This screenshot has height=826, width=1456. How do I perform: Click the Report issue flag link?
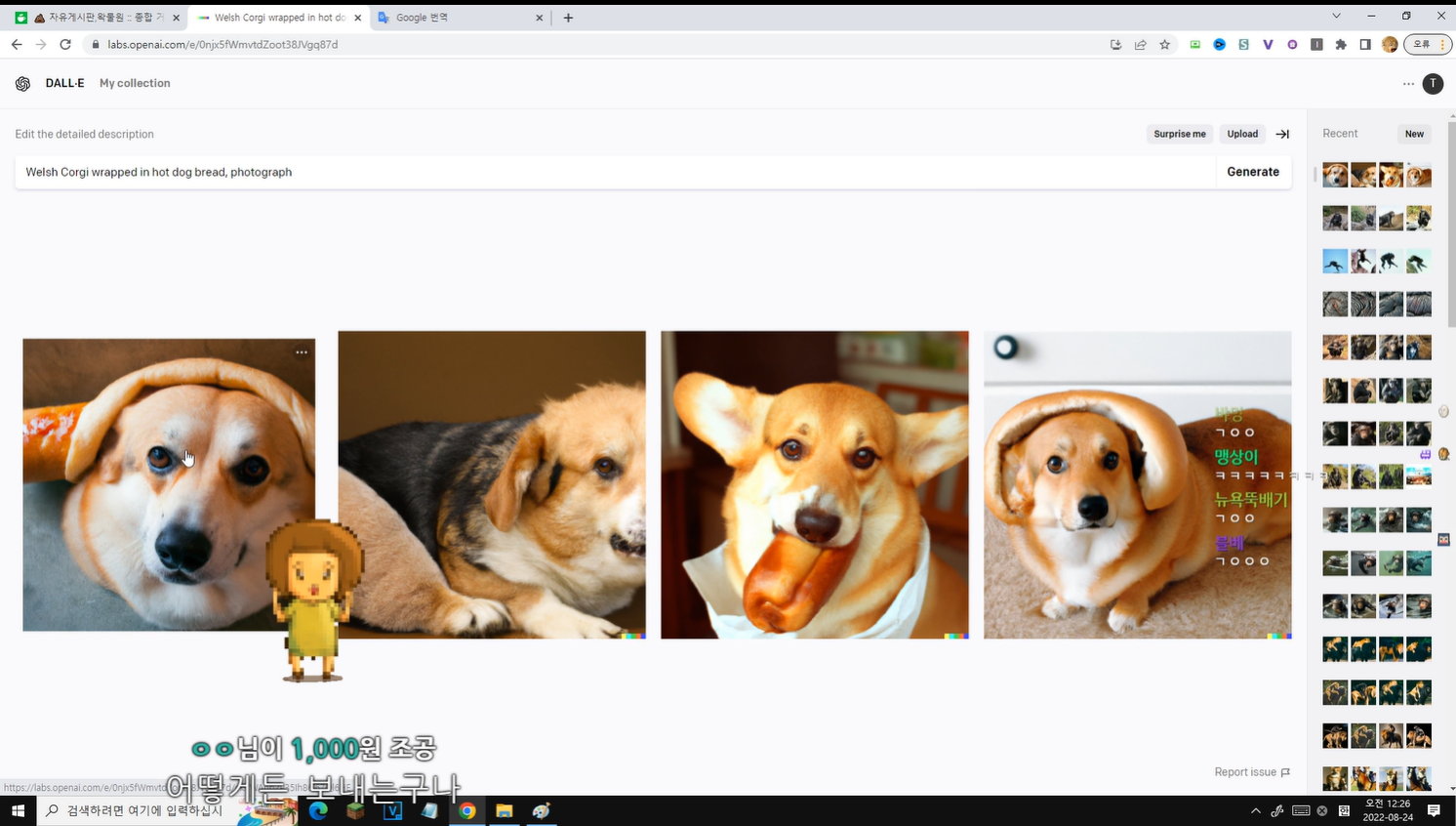1252,772
